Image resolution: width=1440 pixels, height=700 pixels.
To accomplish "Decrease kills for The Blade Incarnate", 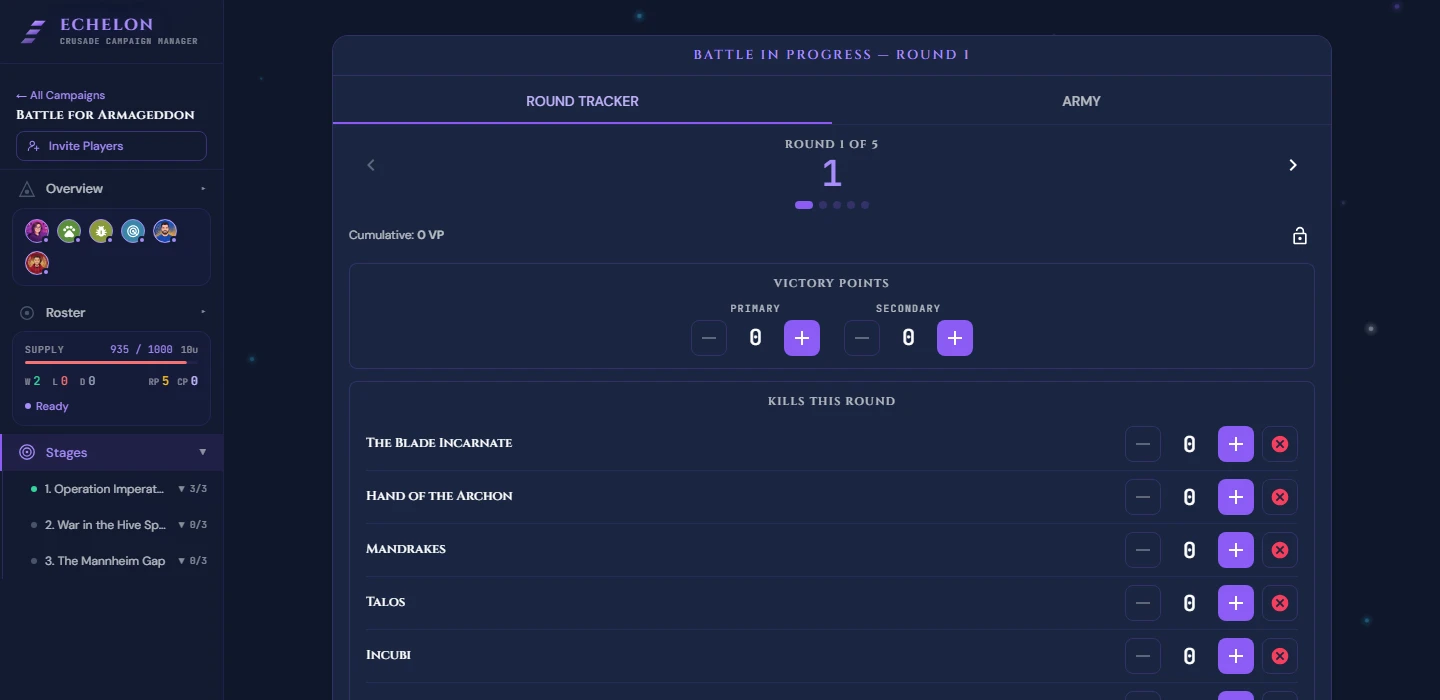I will [x=1143, y=444].
